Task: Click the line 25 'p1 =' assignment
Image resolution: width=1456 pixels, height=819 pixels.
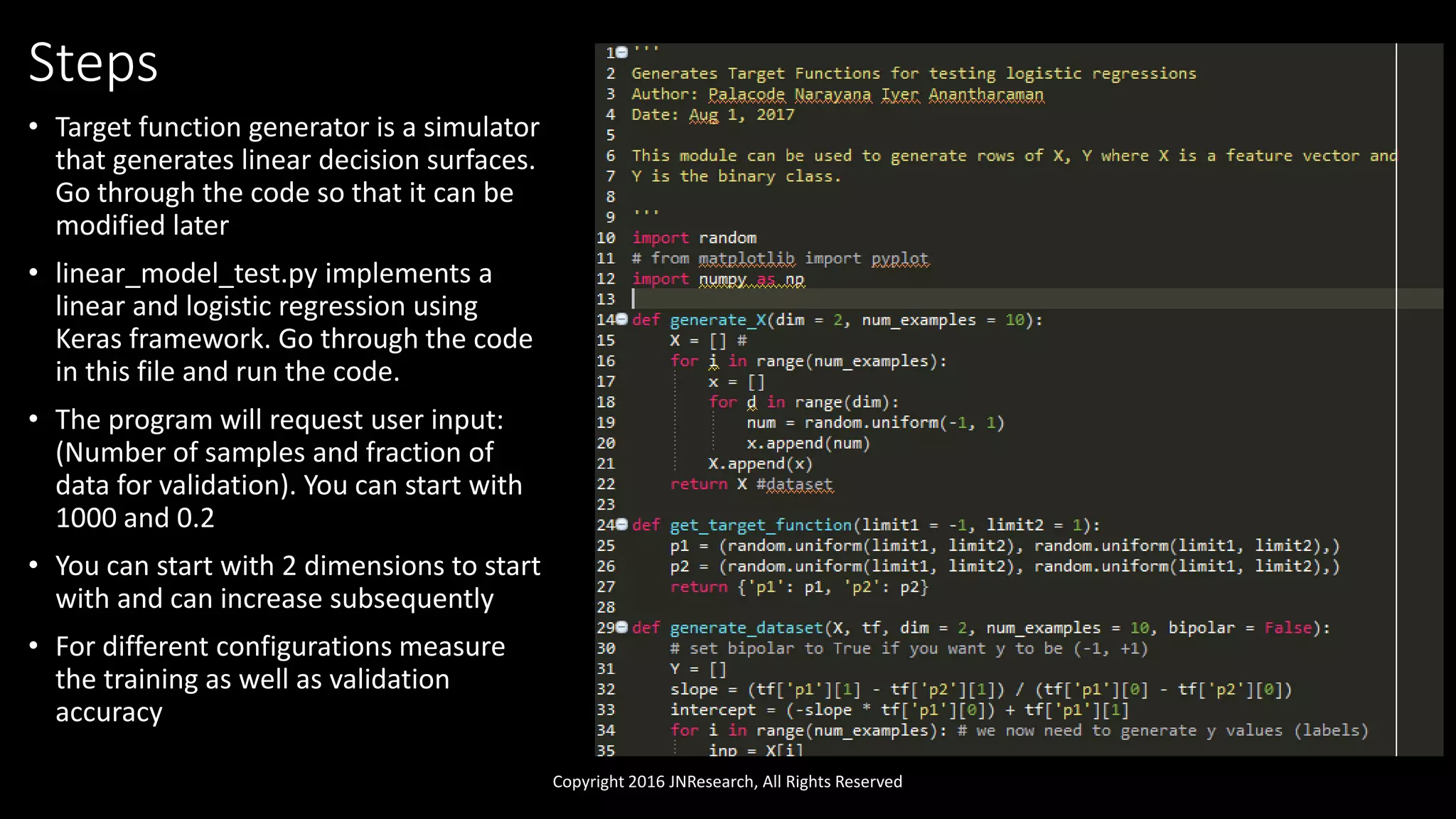Action: (1005, 545)
